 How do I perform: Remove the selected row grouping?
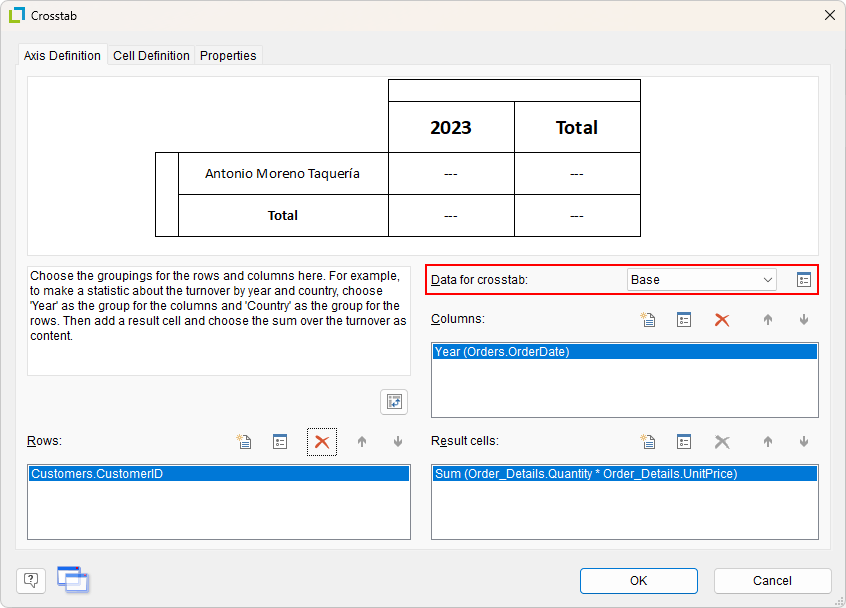click(x=322, y=442)
